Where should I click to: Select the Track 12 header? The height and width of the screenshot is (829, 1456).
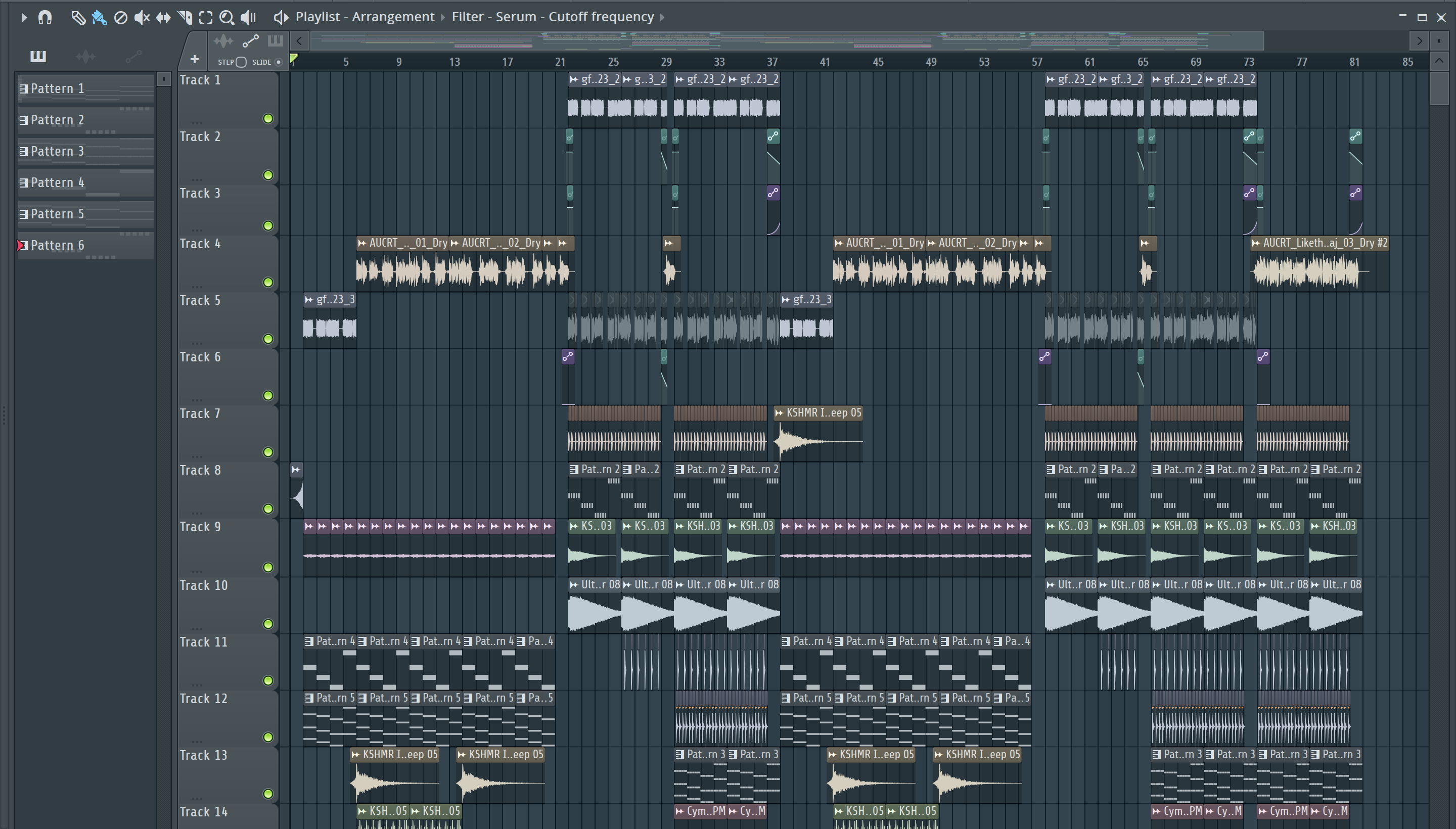pos(228,717)
